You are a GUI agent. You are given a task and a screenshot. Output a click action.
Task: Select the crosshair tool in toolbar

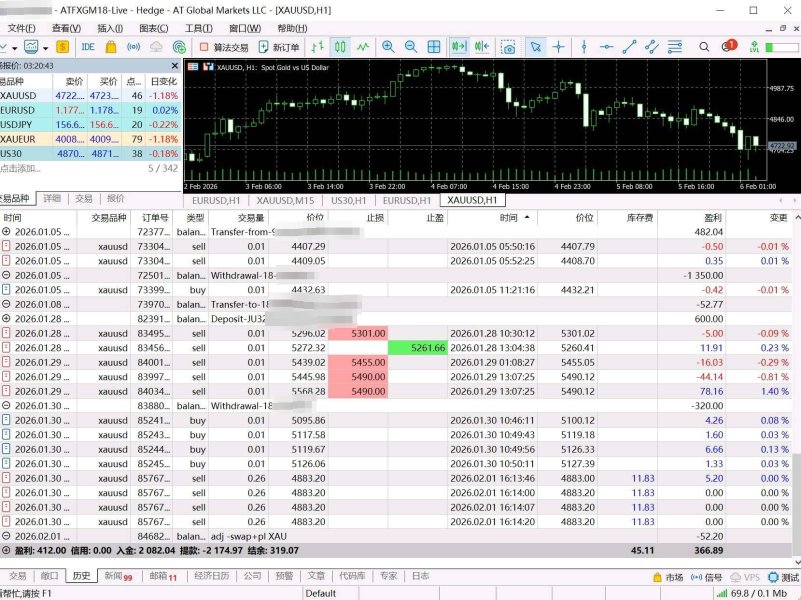pos(558,47)
